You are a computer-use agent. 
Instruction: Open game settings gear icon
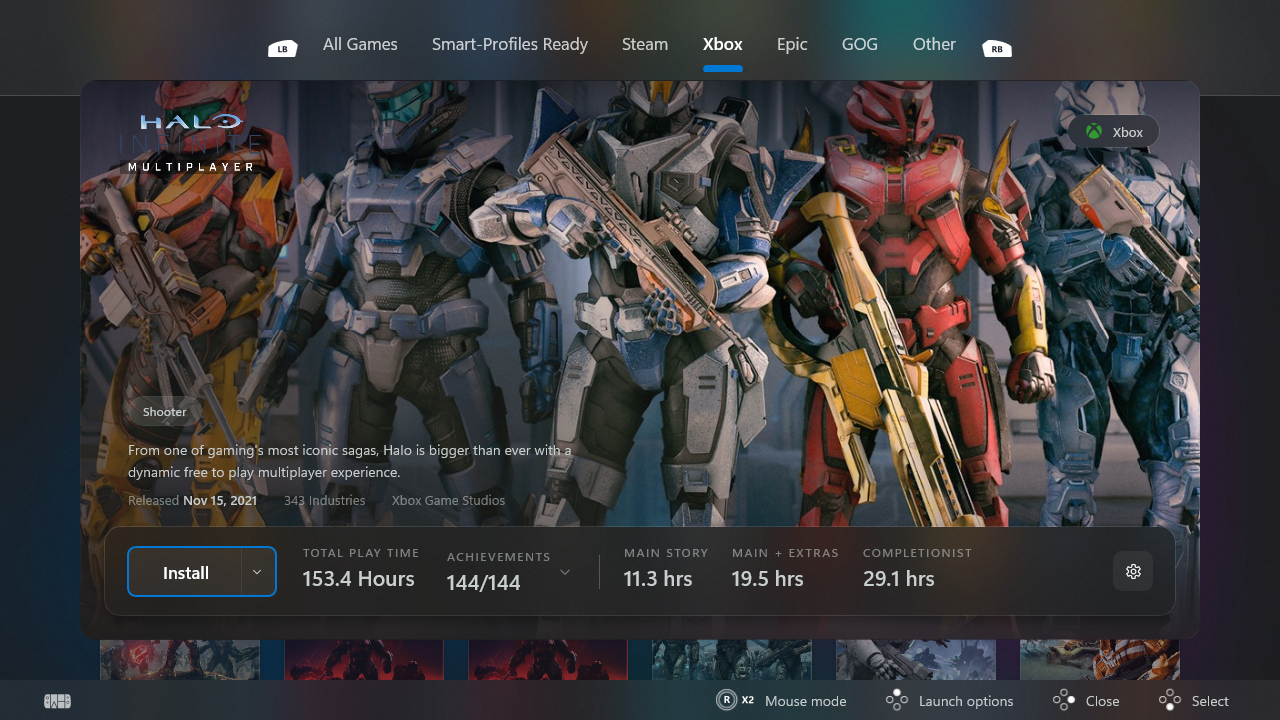coord(1133,572)
